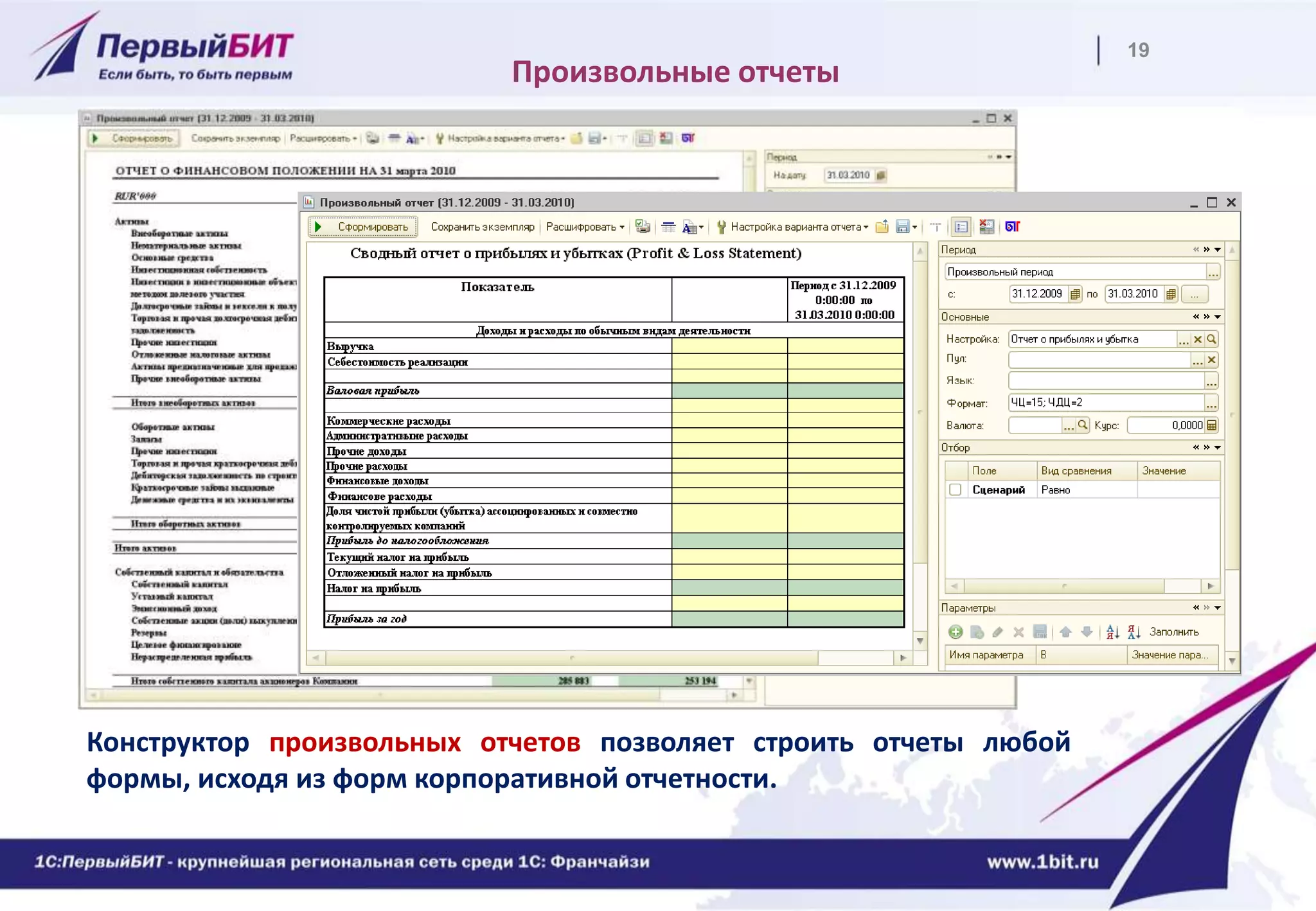Collapse the Период section via its down arrow
The image size is (1316, 911).
coord(1218,249)
